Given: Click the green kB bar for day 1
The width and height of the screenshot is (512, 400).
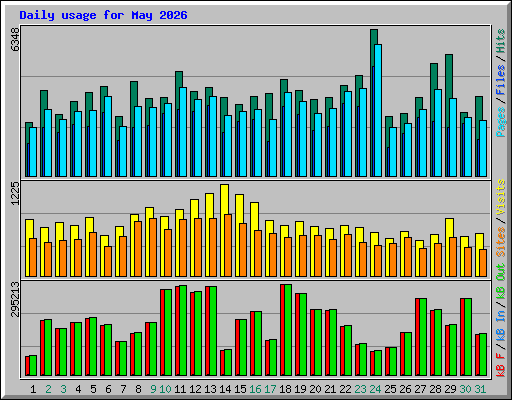Looking at the screenshot, I should 33,366.
